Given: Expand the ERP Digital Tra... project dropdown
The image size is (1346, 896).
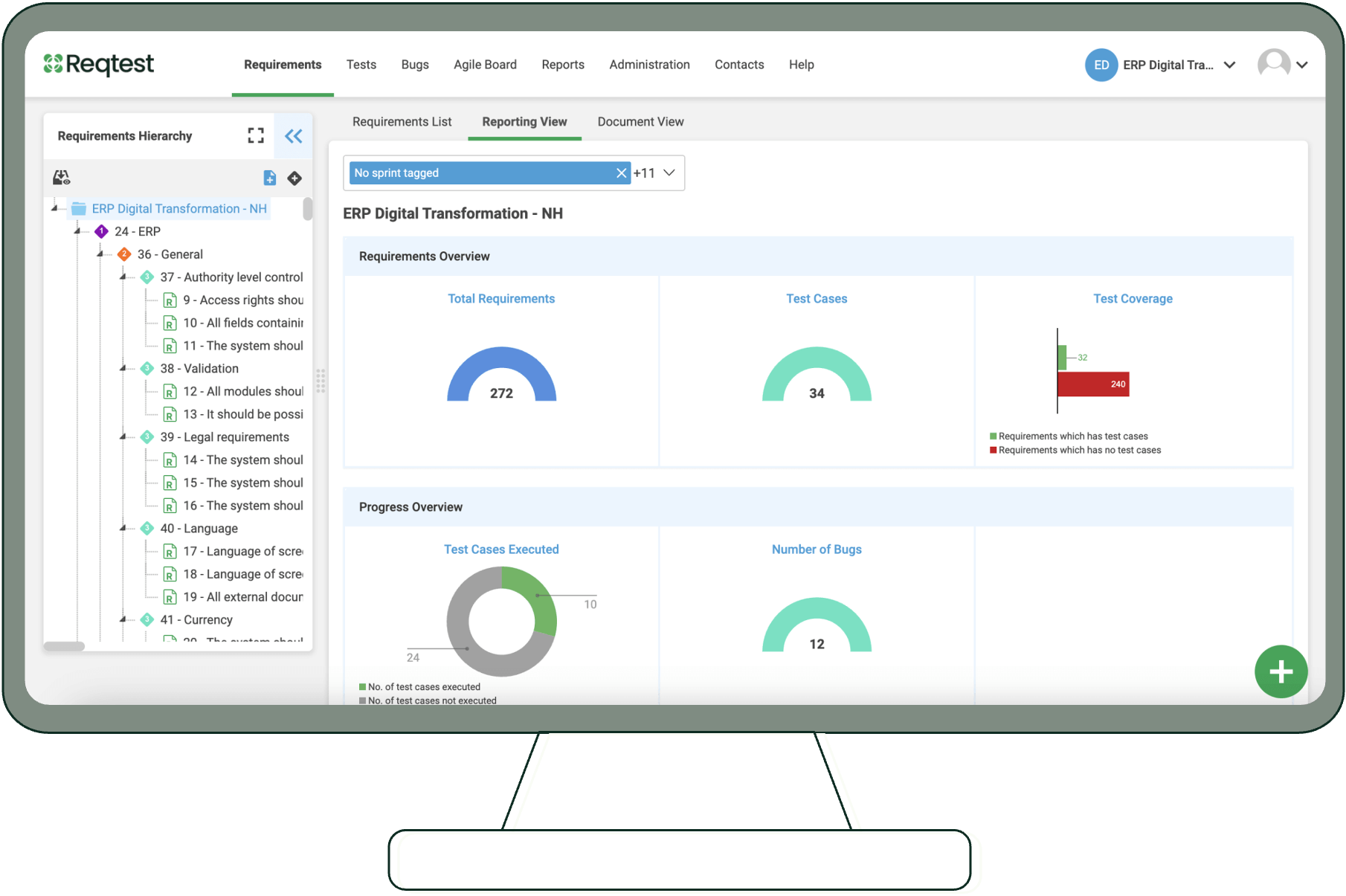Looking at the screenshot, I should pyautogui.click(x=1230, y=65).
